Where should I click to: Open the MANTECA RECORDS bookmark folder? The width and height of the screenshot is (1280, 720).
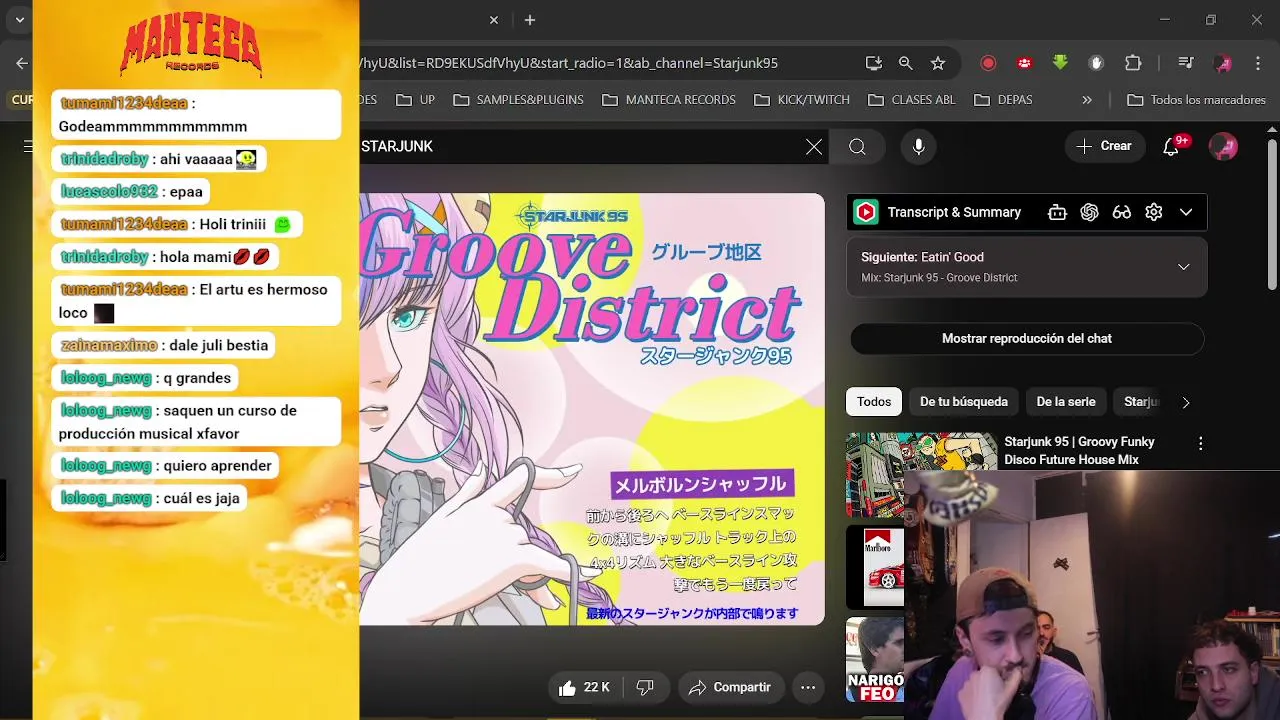pos(669,100)
